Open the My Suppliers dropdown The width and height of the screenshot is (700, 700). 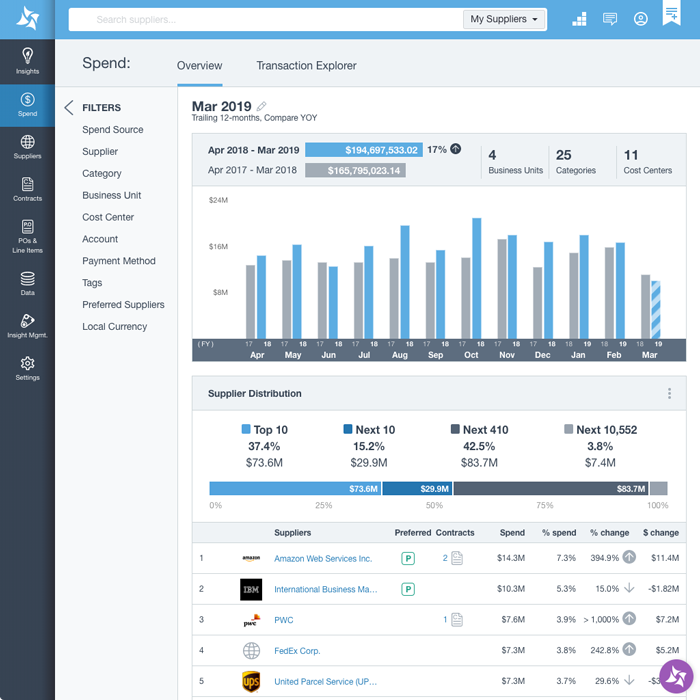[504, 19]
